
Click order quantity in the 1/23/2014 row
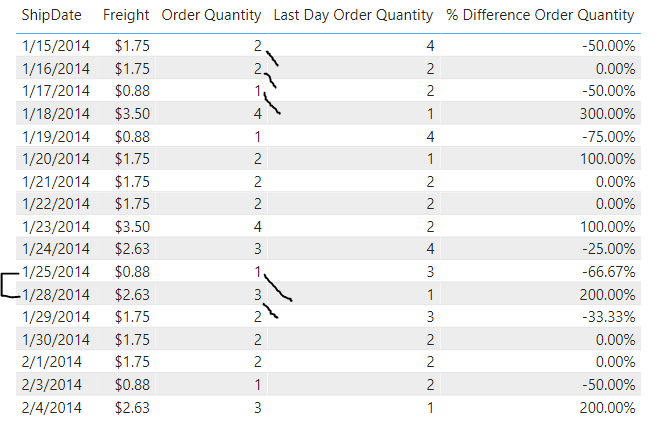pos(258,226)
